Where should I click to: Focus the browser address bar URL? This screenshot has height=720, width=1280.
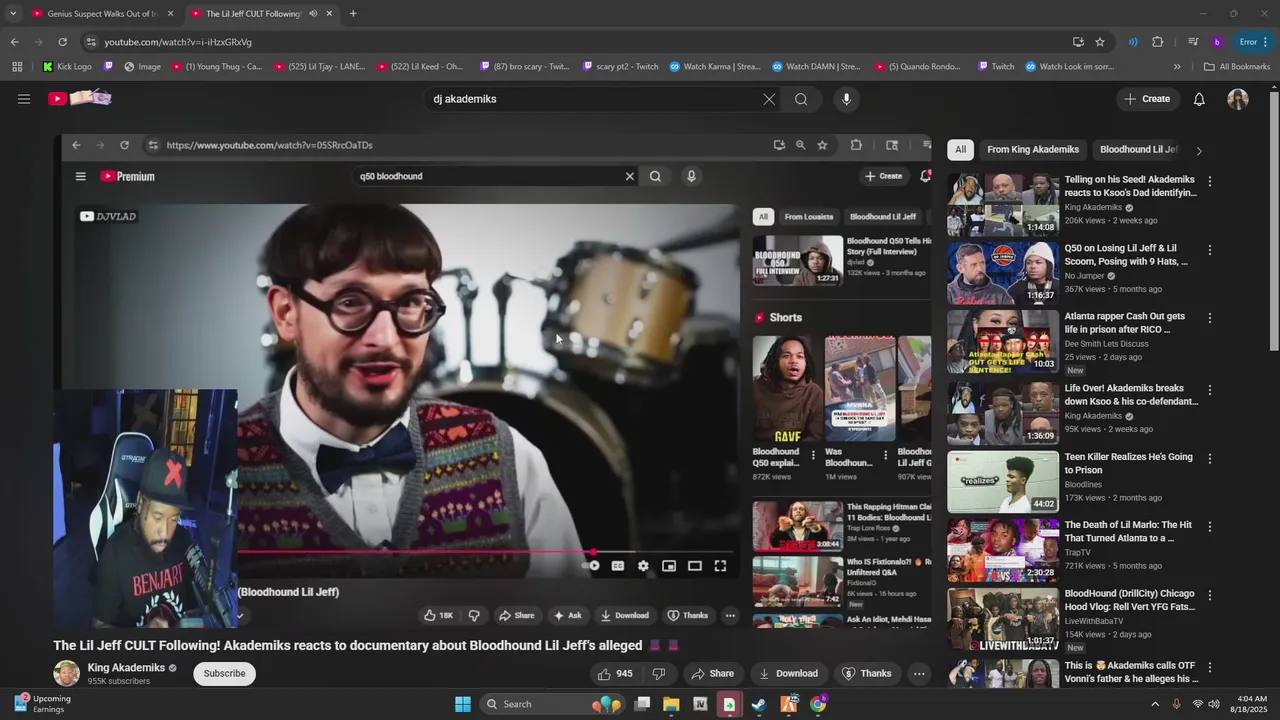pos(178,42)
